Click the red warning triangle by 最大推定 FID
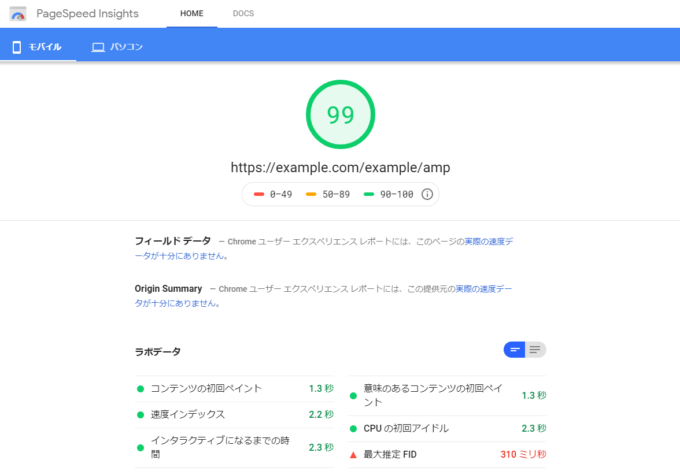 tap(353, 455)
